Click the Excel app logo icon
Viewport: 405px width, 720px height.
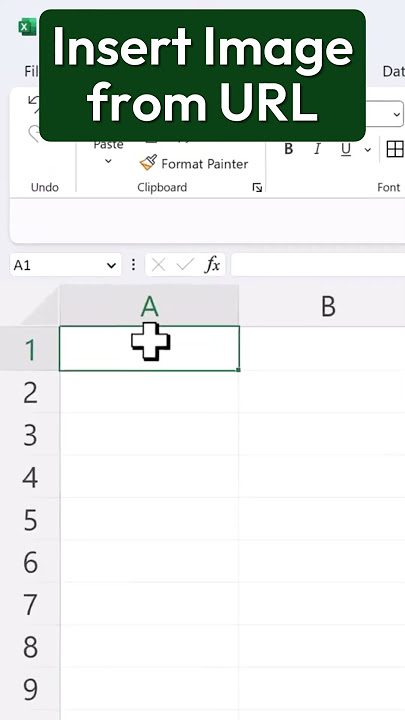coord(28,28)
